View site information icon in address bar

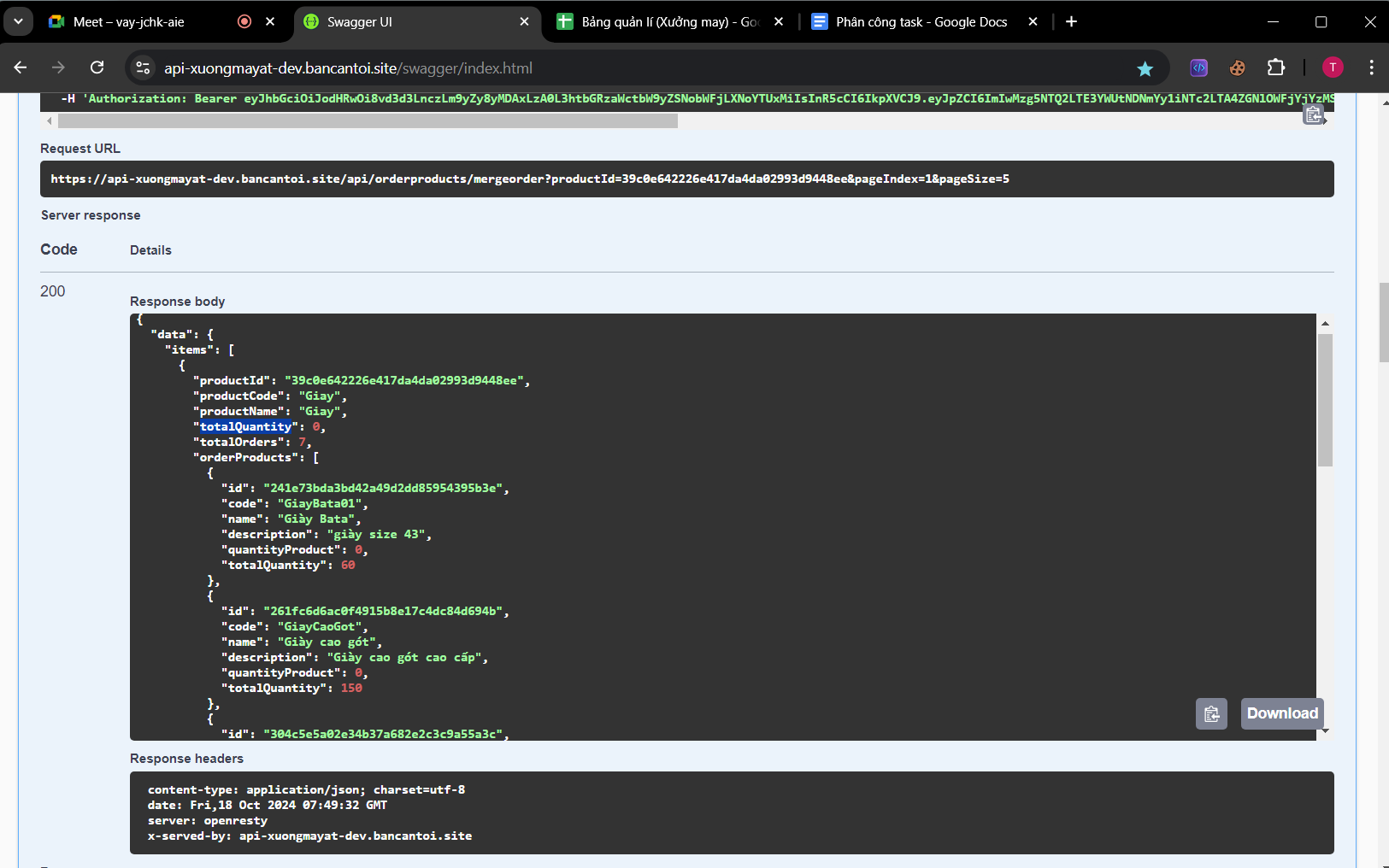point(144,68)
